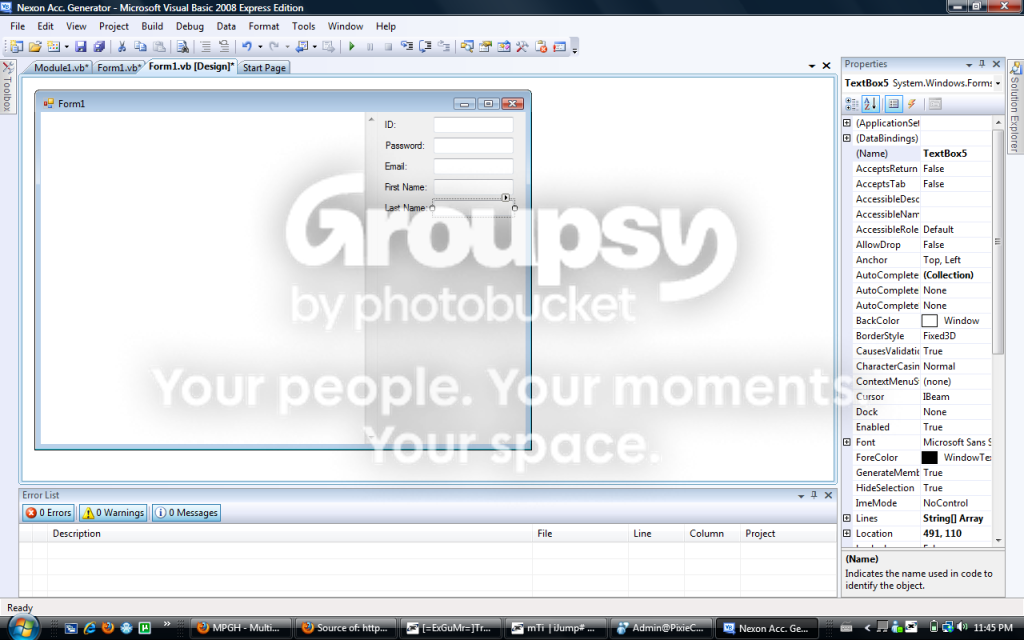This screenshot has height=640, width=1024.
Task: Expand the Font property node
Action: 847,442
